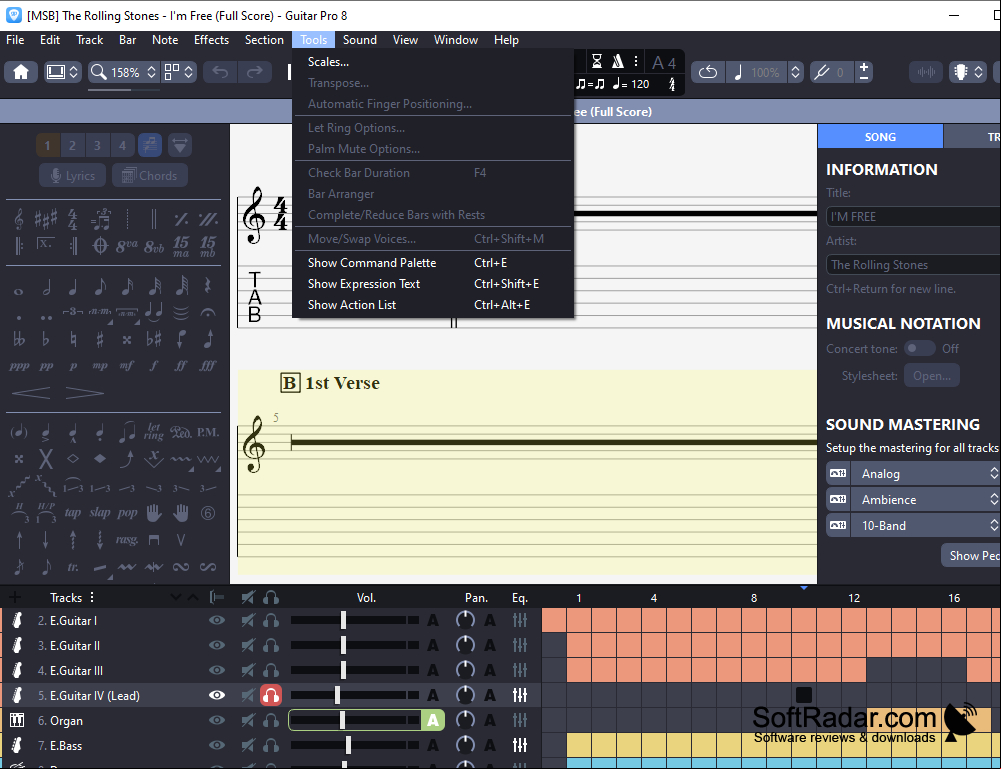Open the Chords editor
This screenshot has height=769, width=1001.
[x=149, y=175]
